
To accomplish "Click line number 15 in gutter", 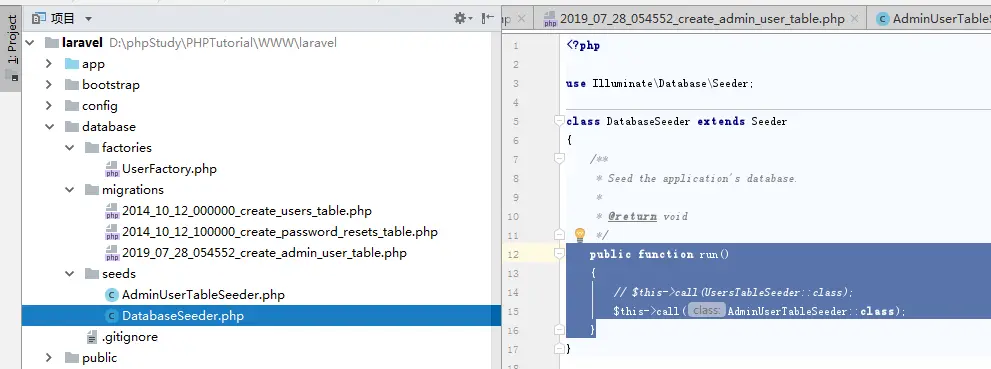I will coord(513,311).
